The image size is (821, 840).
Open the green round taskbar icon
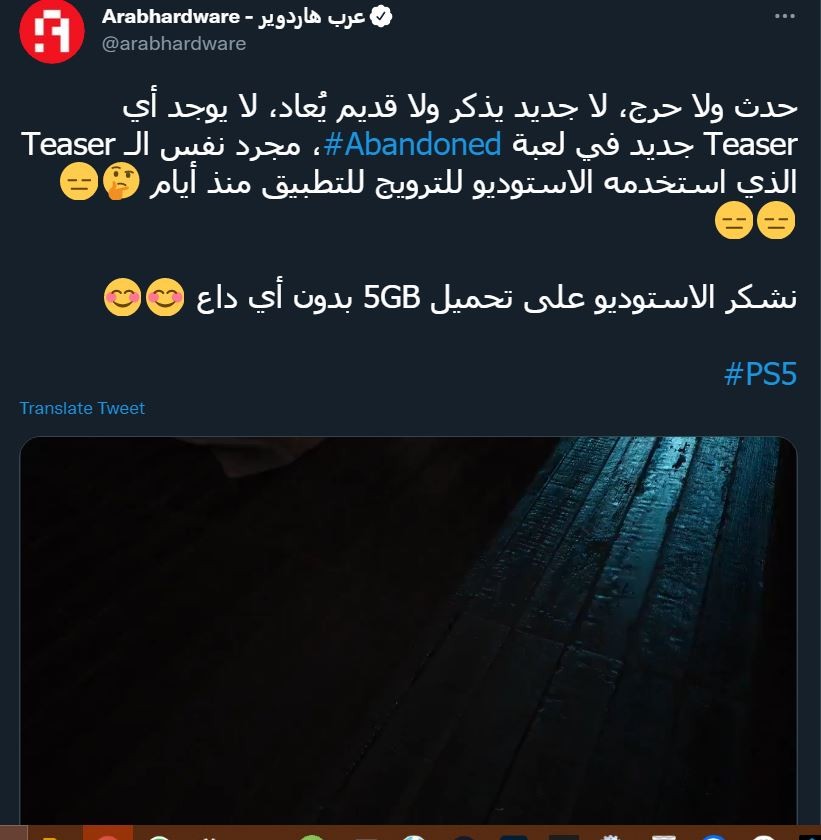click(x=311, y=836)
